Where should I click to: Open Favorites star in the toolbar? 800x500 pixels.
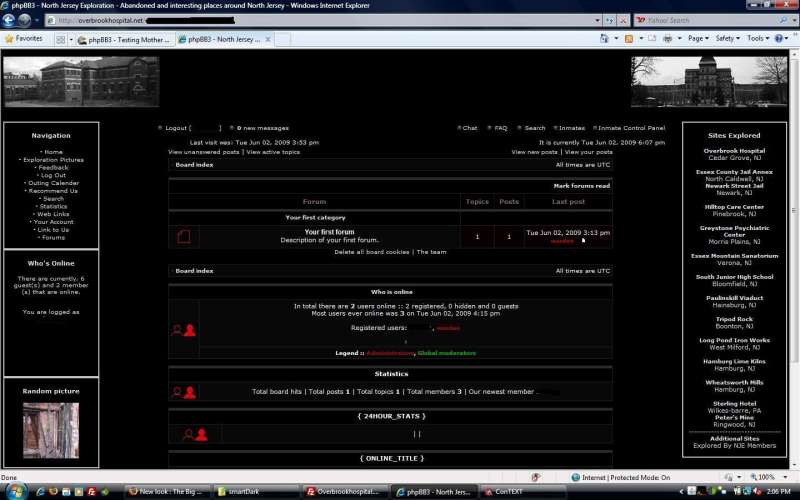point(23,39)
